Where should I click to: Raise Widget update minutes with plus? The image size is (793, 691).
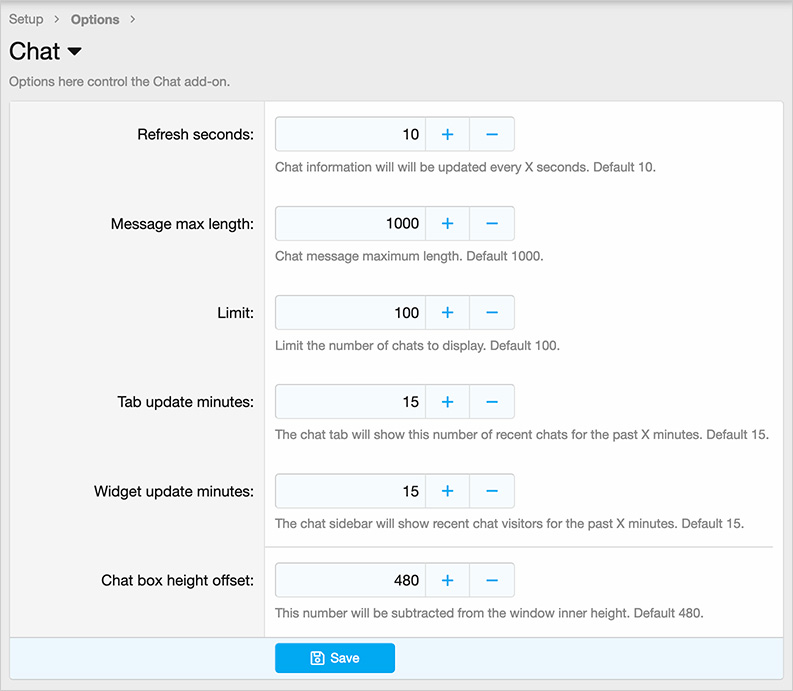pyautogui.click(x=447, y=491)
